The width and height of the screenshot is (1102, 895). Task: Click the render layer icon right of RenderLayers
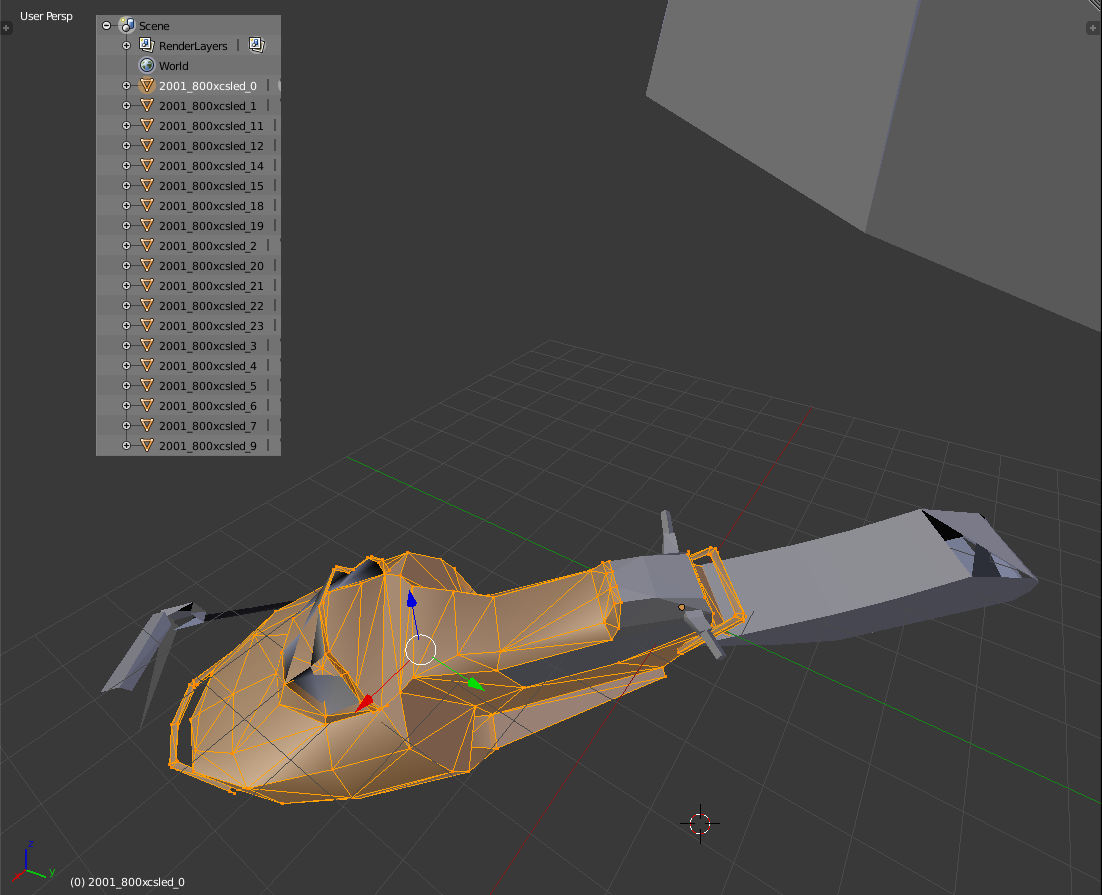pos(257,45)
